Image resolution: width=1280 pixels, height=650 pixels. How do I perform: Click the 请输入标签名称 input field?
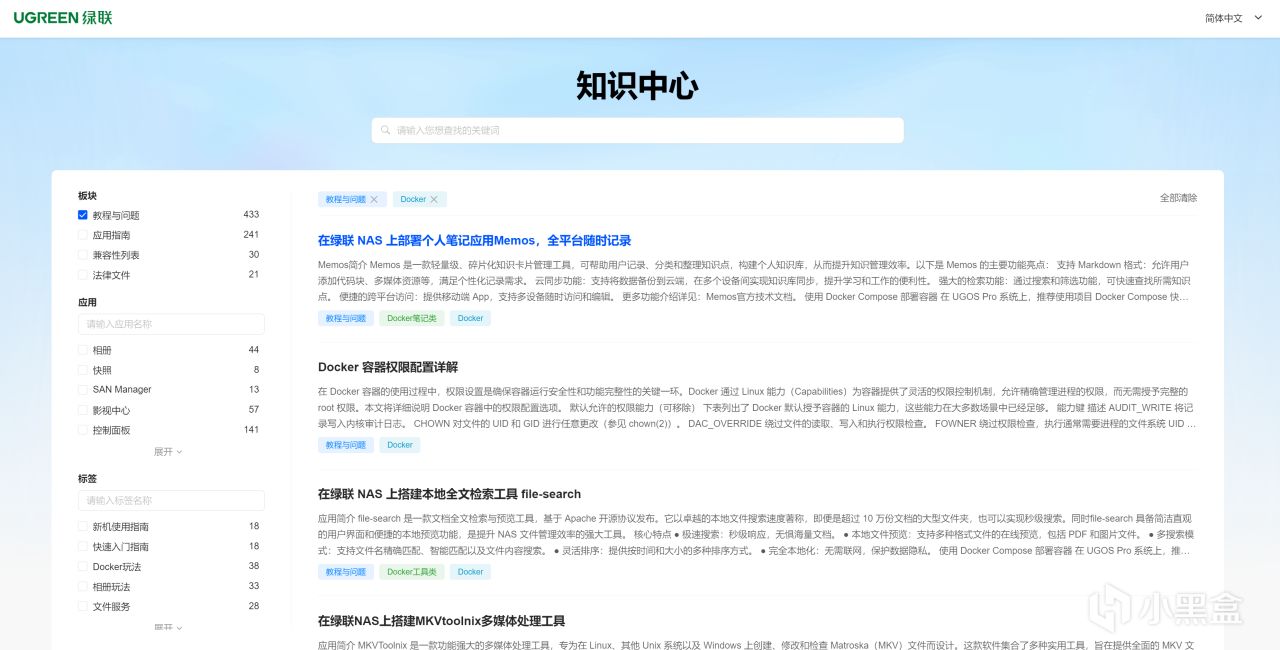pyautogui.click(x=171, y=500)
